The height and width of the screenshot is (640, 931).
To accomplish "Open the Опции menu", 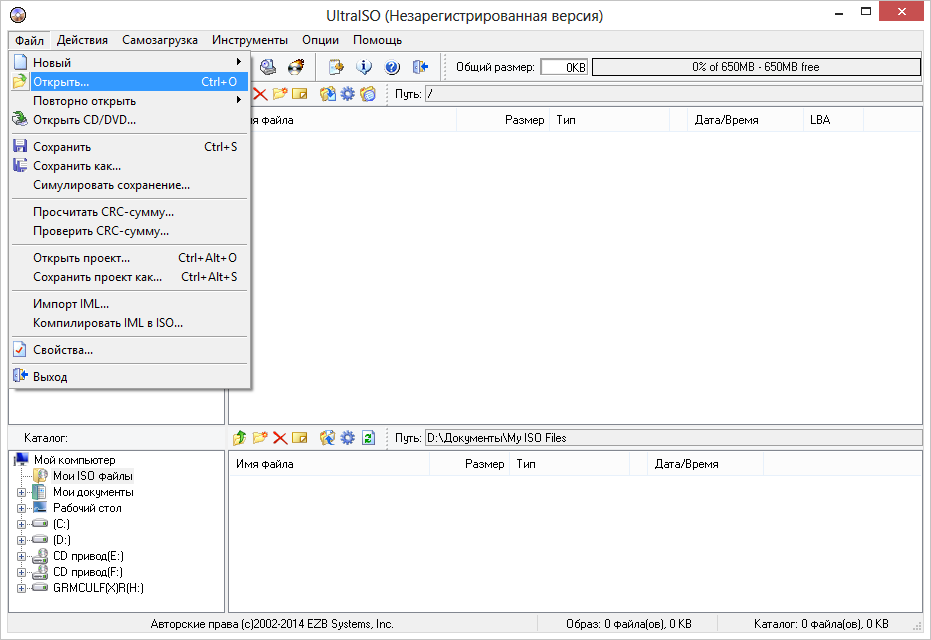I will [320, 40].
